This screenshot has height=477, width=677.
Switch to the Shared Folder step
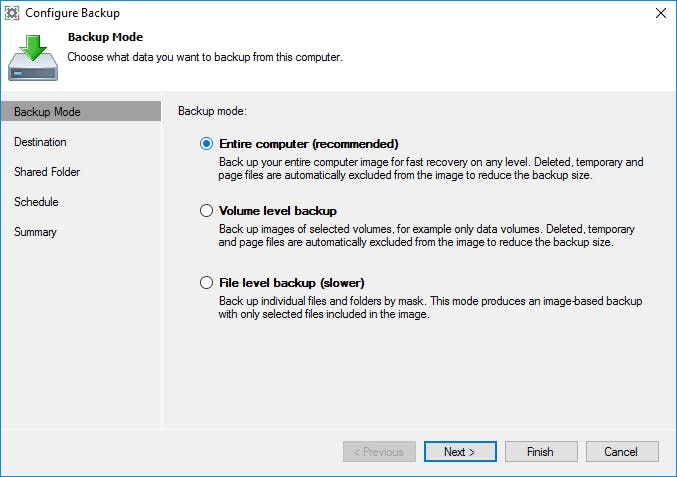point(47,172)
